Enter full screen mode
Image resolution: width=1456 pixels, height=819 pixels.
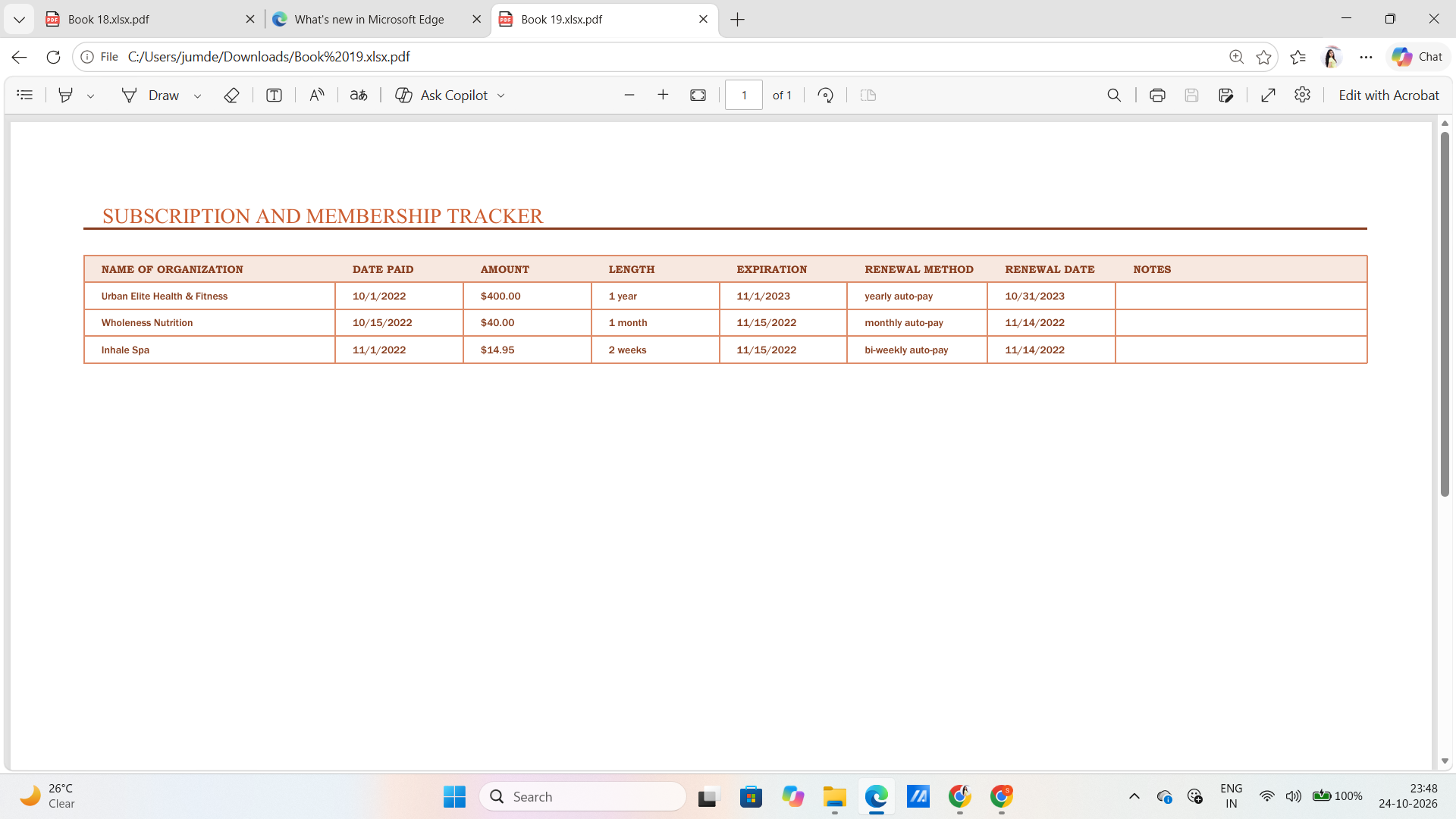click(1269, 95)
